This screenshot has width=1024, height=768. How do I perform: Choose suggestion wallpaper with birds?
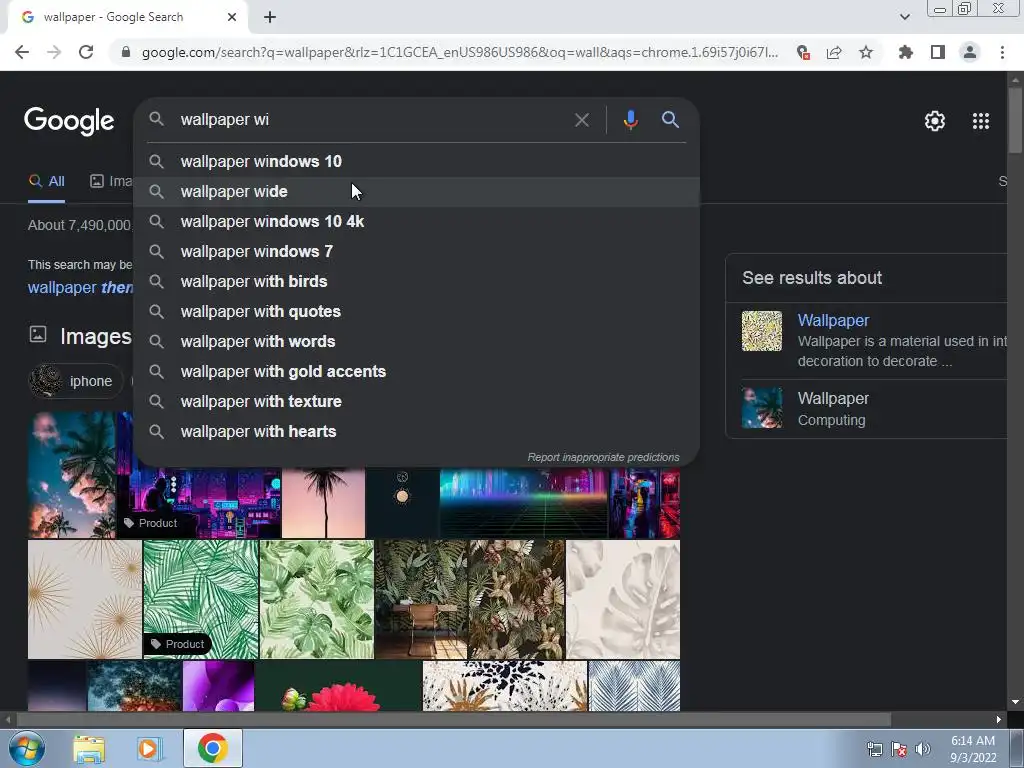pyautogui.click(x=417, y=281)
